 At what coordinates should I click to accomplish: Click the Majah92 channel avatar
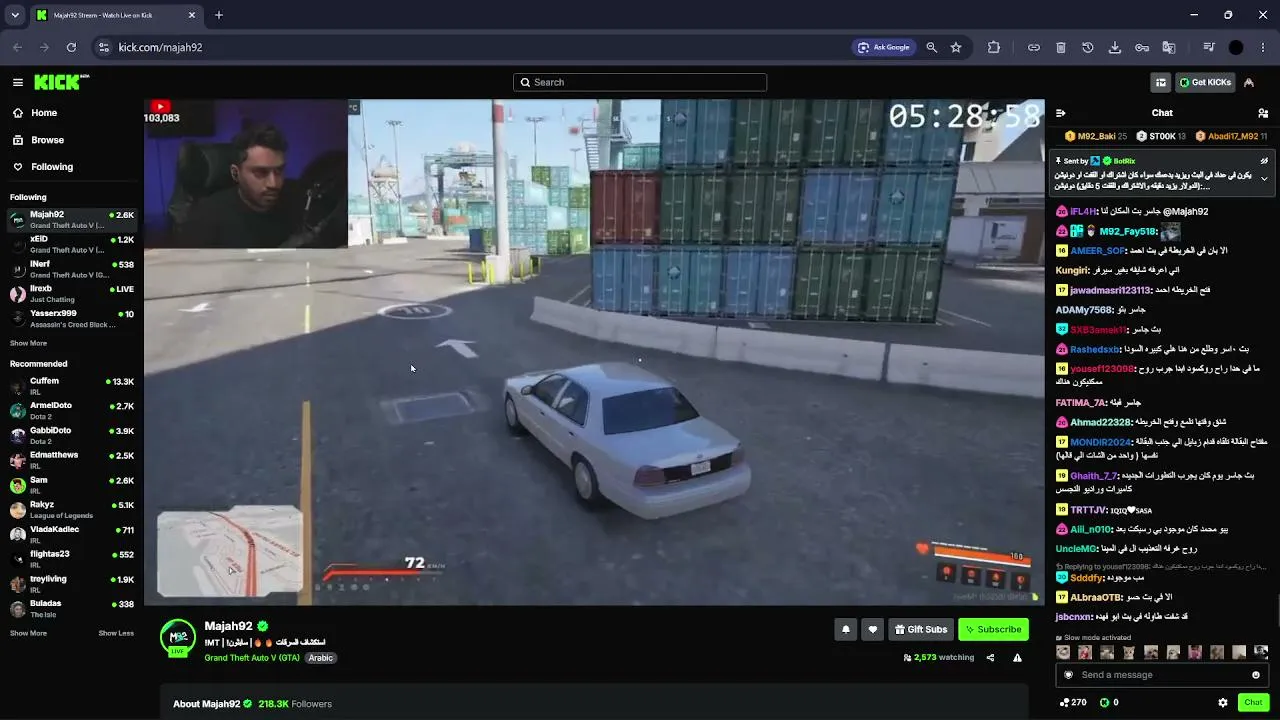point(178,637)
